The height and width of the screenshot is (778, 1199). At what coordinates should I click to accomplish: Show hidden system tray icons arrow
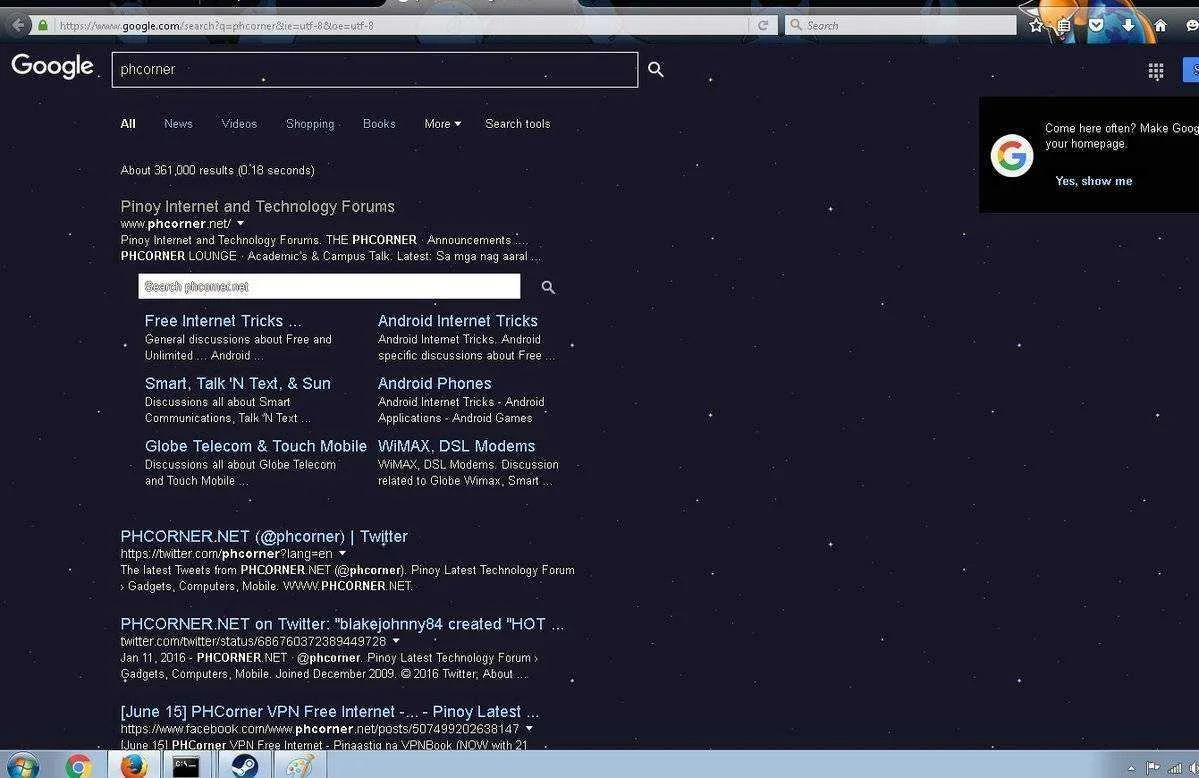click(1131, 768)
